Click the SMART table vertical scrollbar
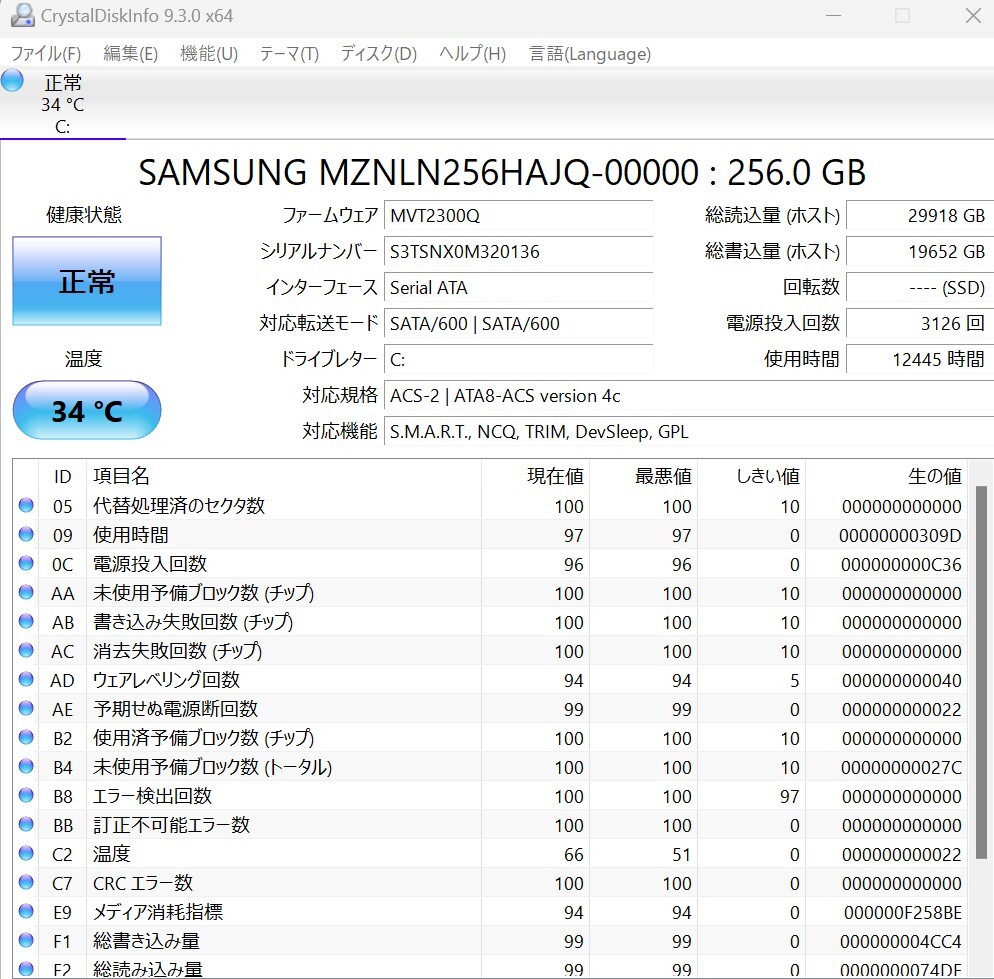 (x=981, y=672)
